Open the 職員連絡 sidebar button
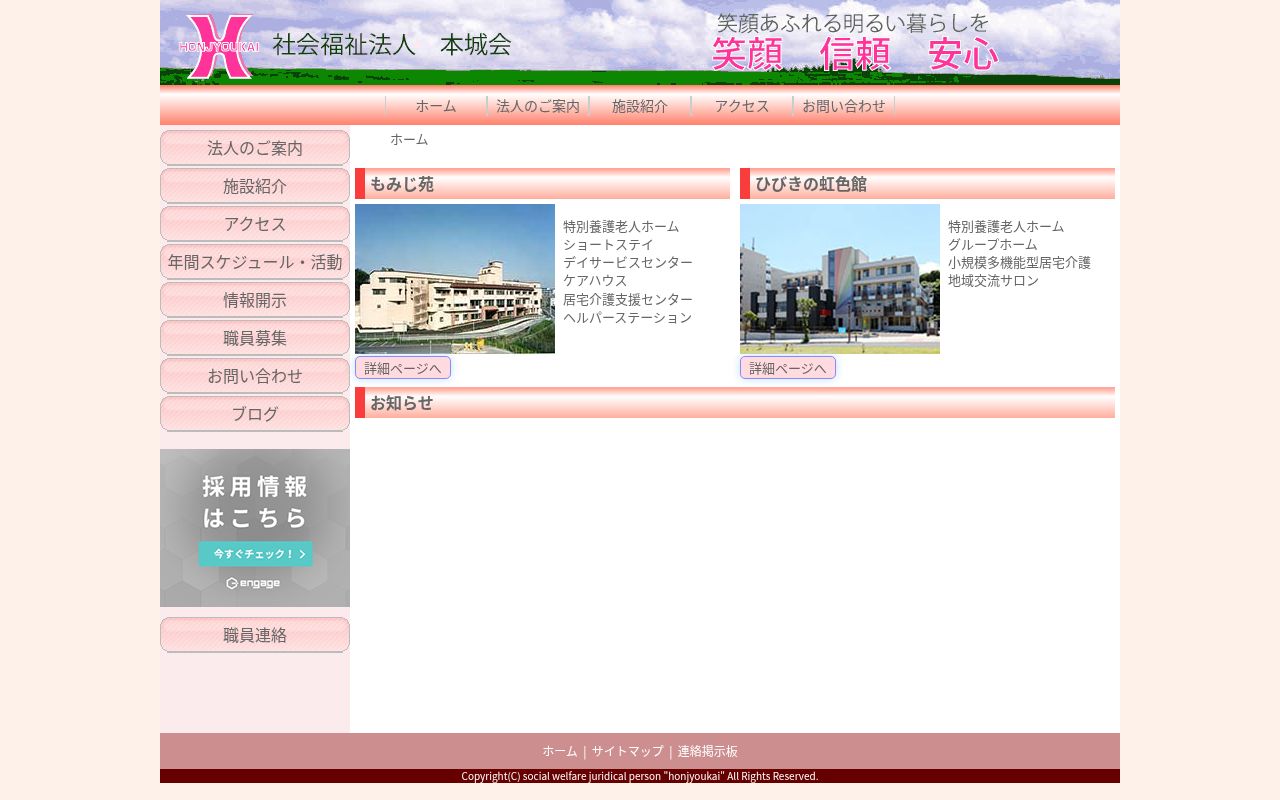The image size is (1280, 800). (x=255, y=635)
